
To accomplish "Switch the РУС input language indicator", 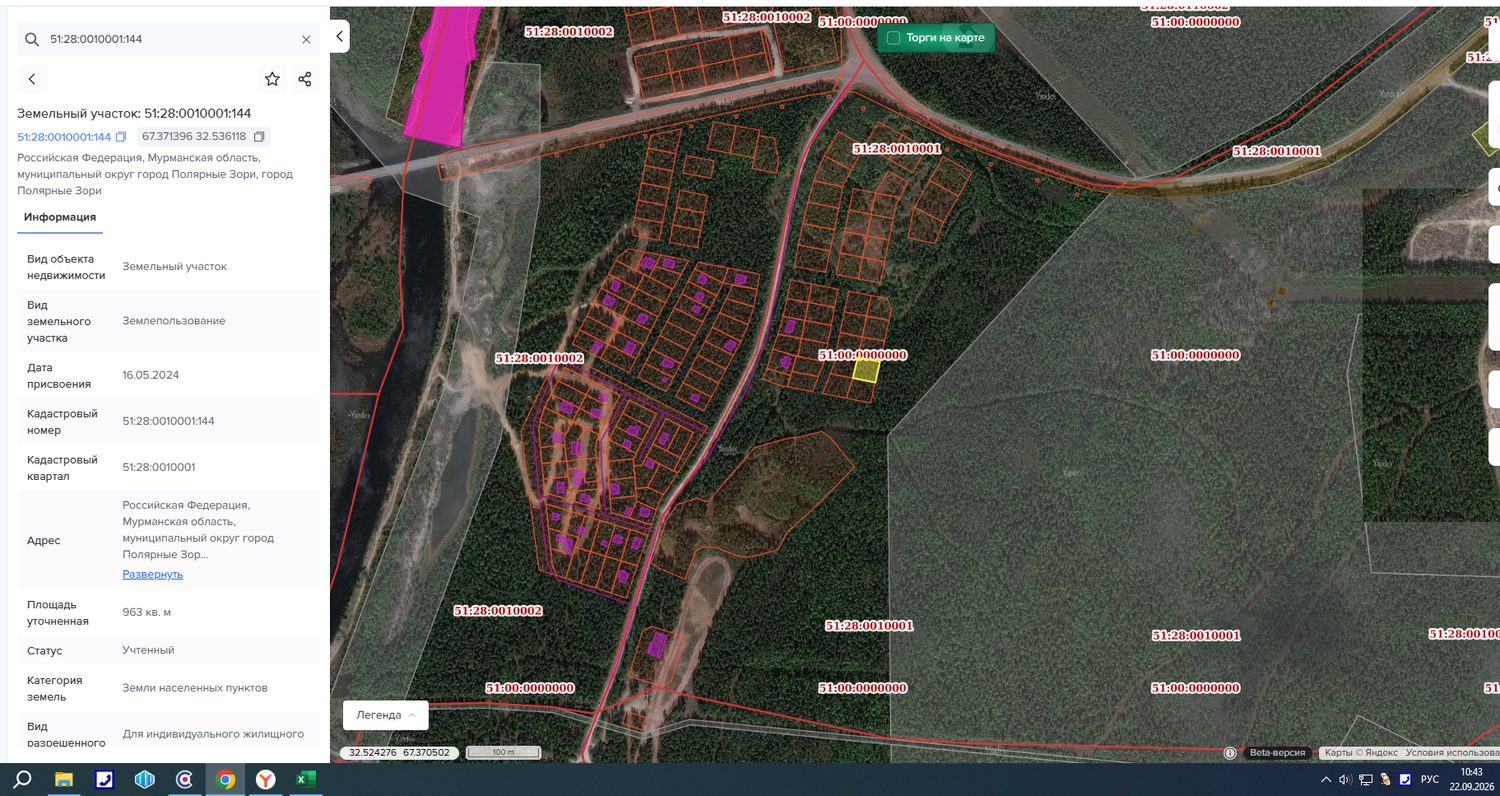I will [x=1430, y=779].
